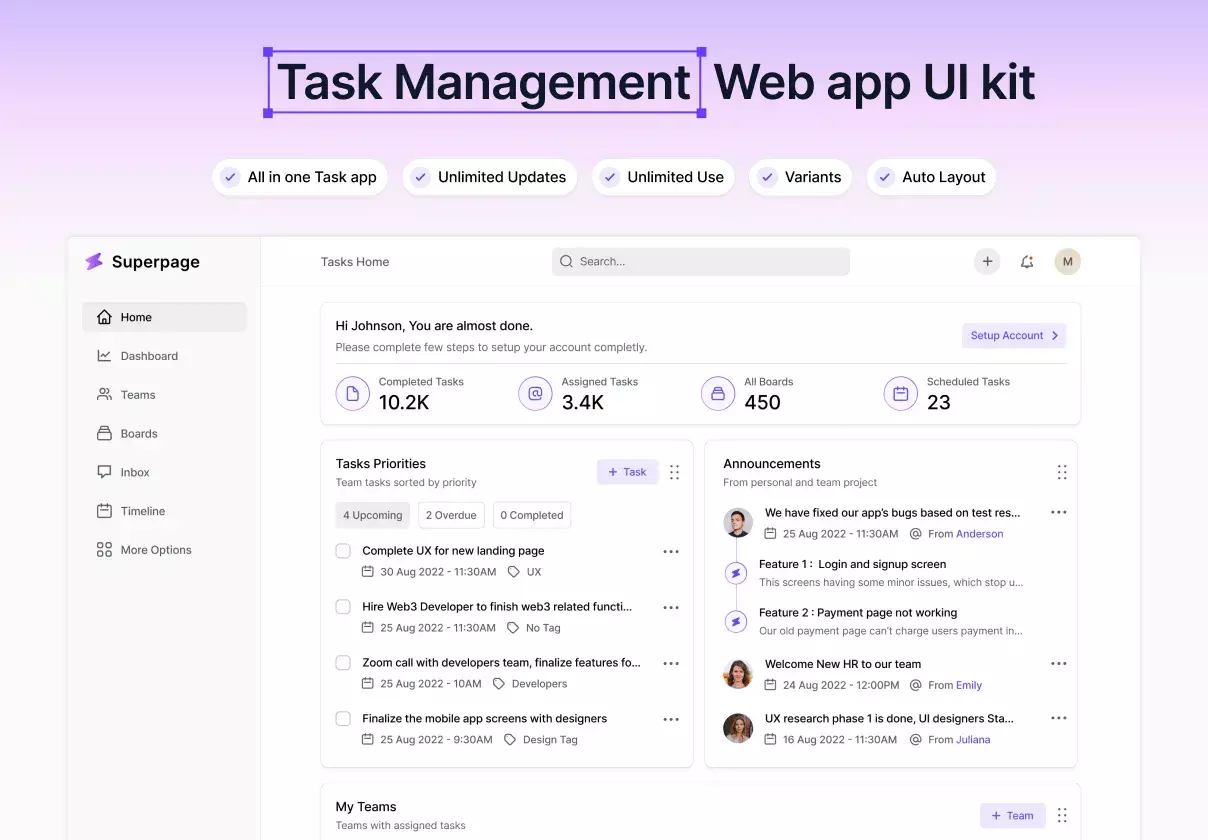
Task: Open More Options in the sidebar
Action: 155,550
